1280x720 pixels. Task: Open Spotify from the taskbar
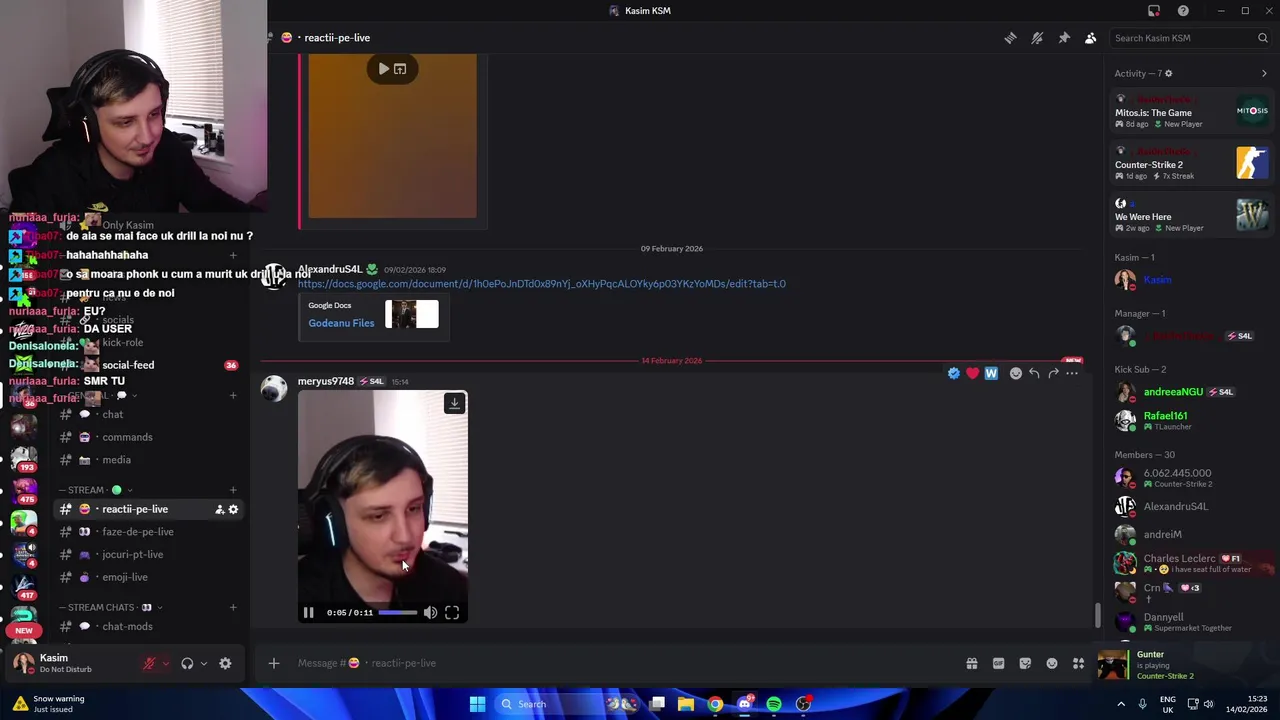click(774, 704)
